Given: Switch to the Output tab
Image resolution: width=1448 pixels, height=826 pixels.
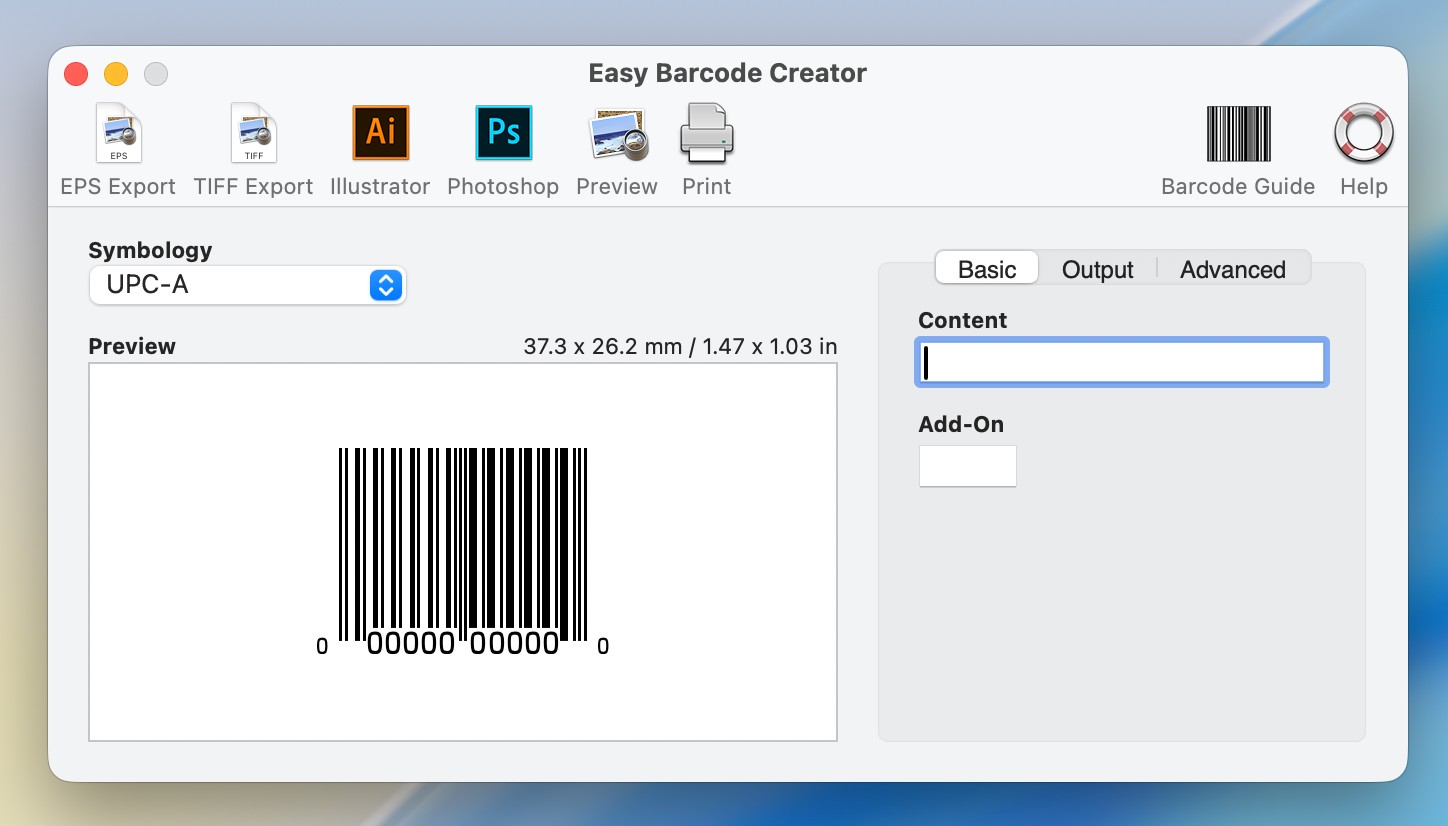Looking at the screenshot, I should click(1097, 269).
